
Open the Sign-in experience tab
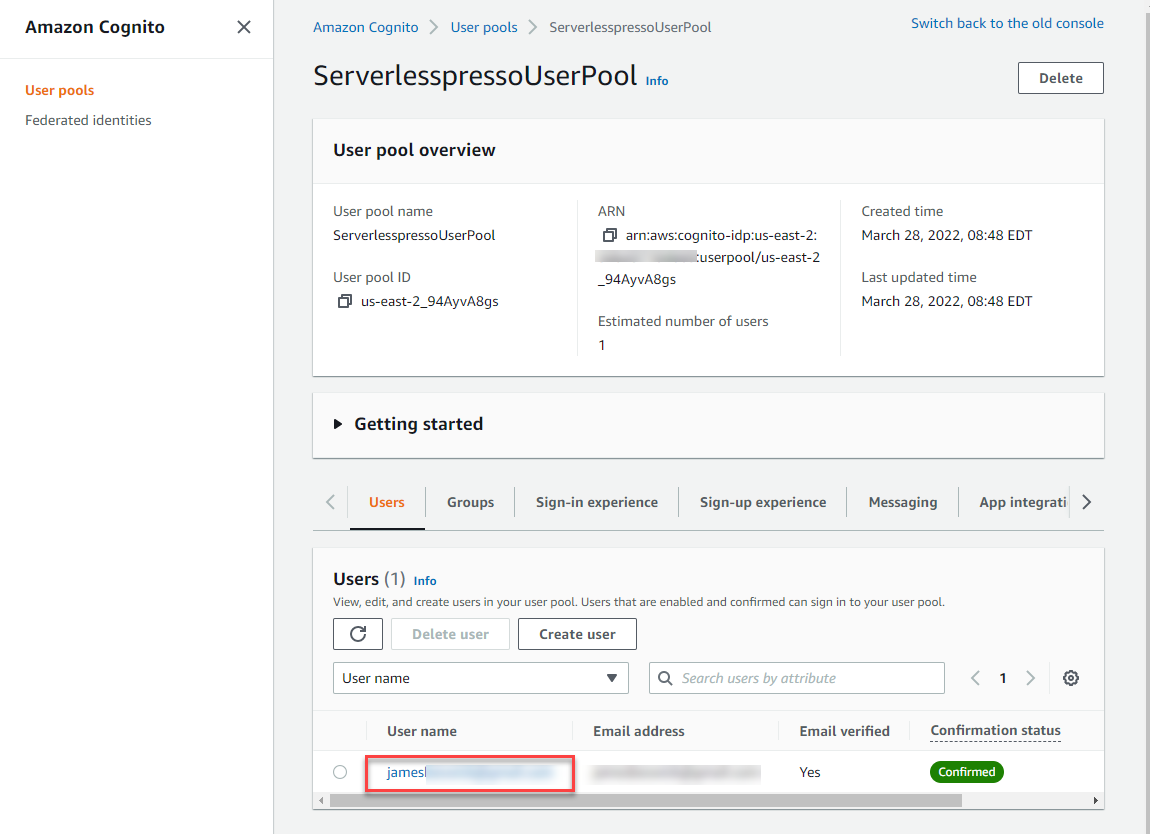pyautogui.click(x=597, y=502)
